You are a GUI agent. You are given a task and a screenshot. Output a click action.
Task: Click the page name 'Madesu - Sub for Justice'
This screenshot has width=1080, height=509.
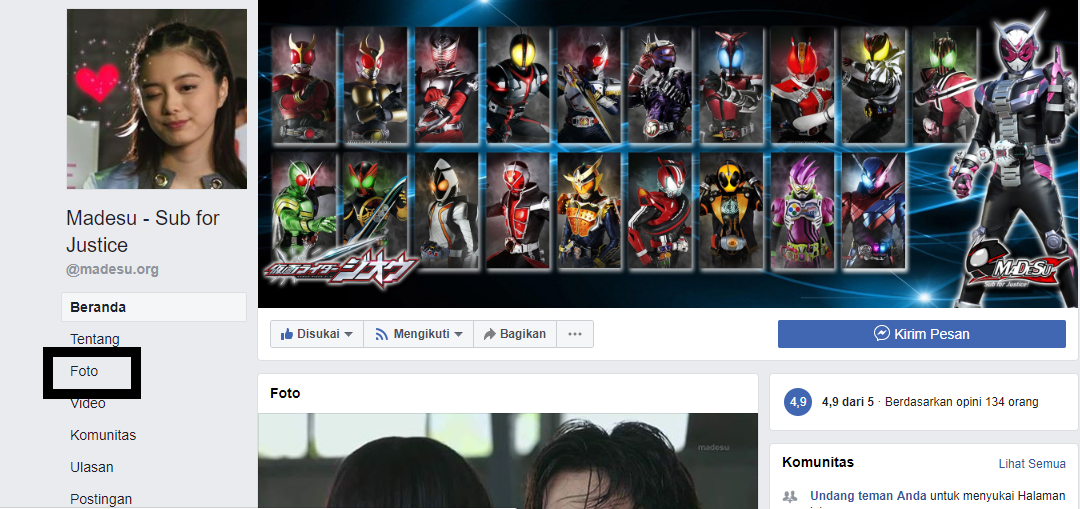(143, 231)
